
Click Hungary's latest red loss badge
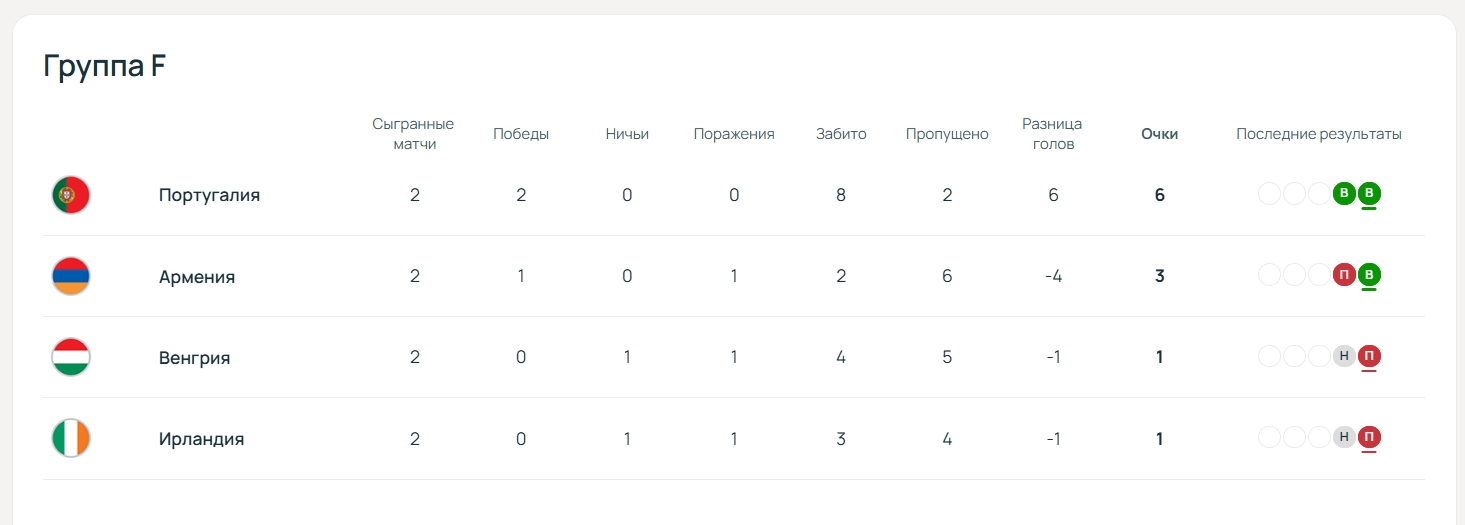(x=1369, y=356)
